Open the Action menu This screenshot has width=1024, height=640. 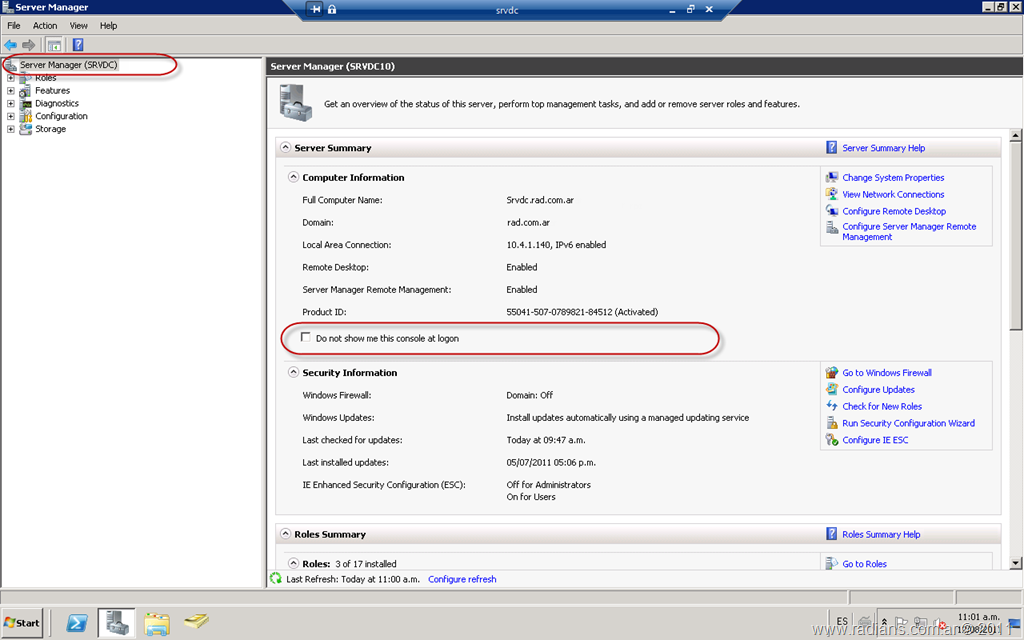pos(45,26)
